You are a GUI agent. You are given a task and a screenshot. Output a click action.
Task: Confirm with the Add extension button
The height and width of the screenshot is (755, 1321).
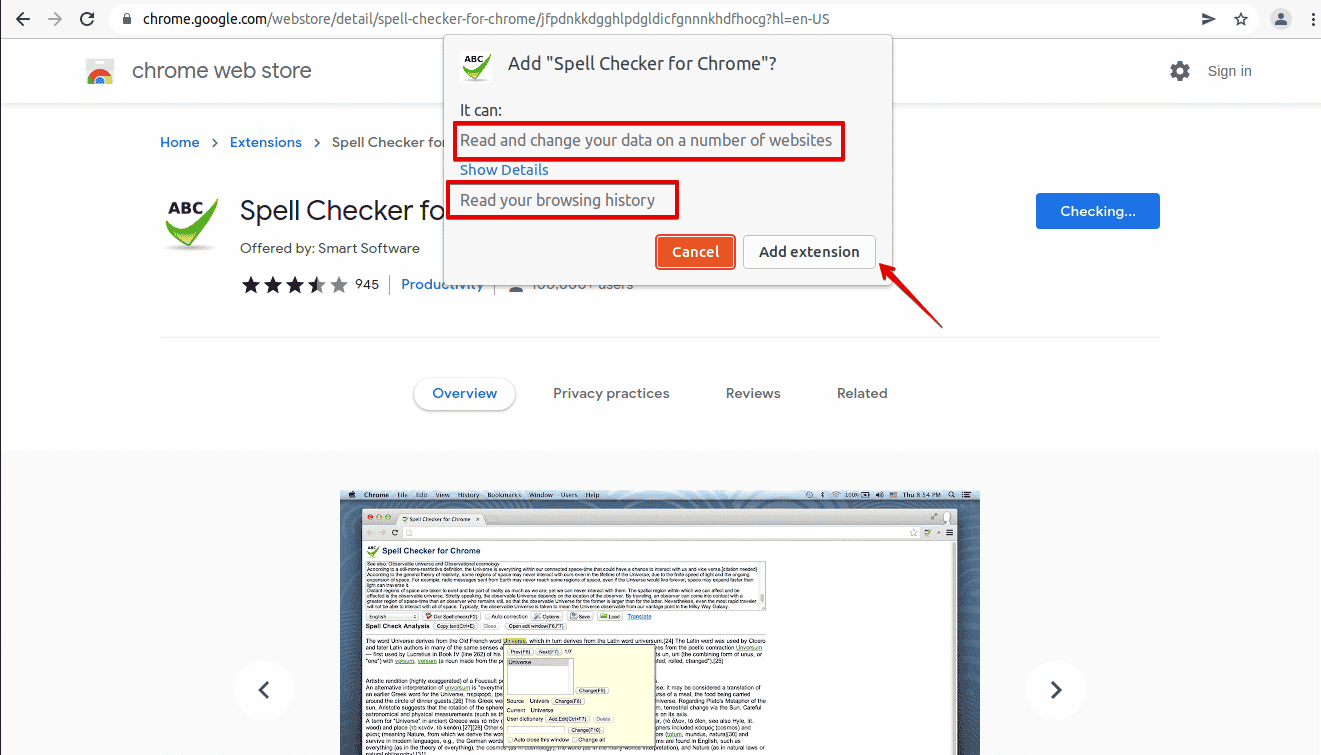pos(809,252)
